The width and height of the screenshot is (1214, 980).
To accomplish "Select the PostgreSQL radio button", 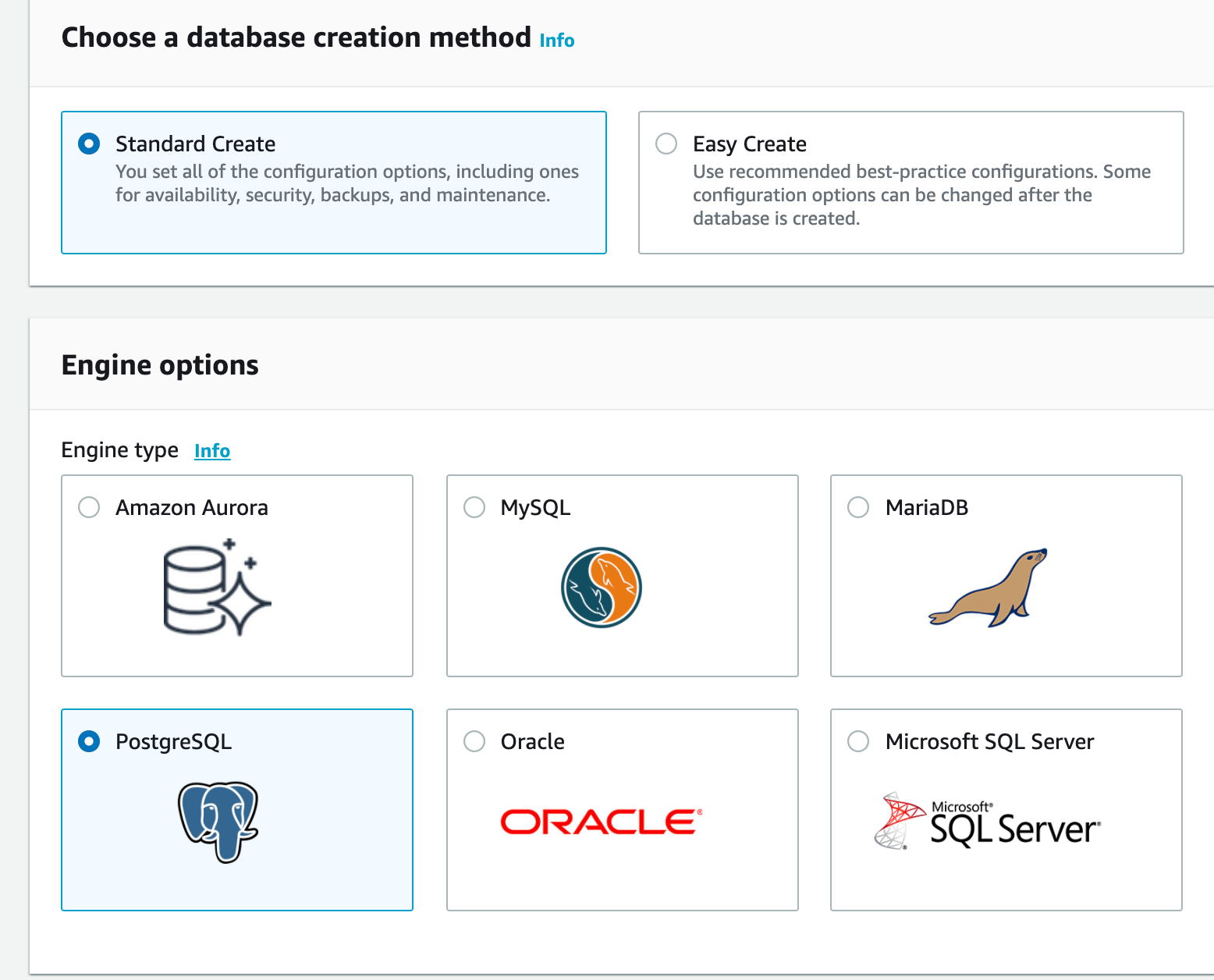I will pyautogui.click(x=89, y=741).
